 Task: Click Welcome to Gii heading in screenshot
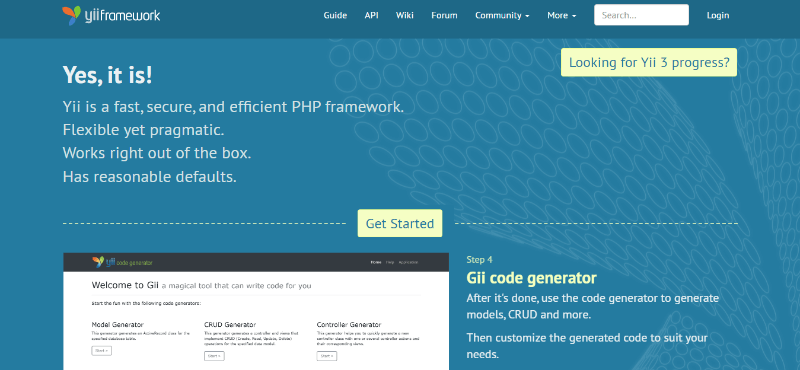[x=202, y=285]
